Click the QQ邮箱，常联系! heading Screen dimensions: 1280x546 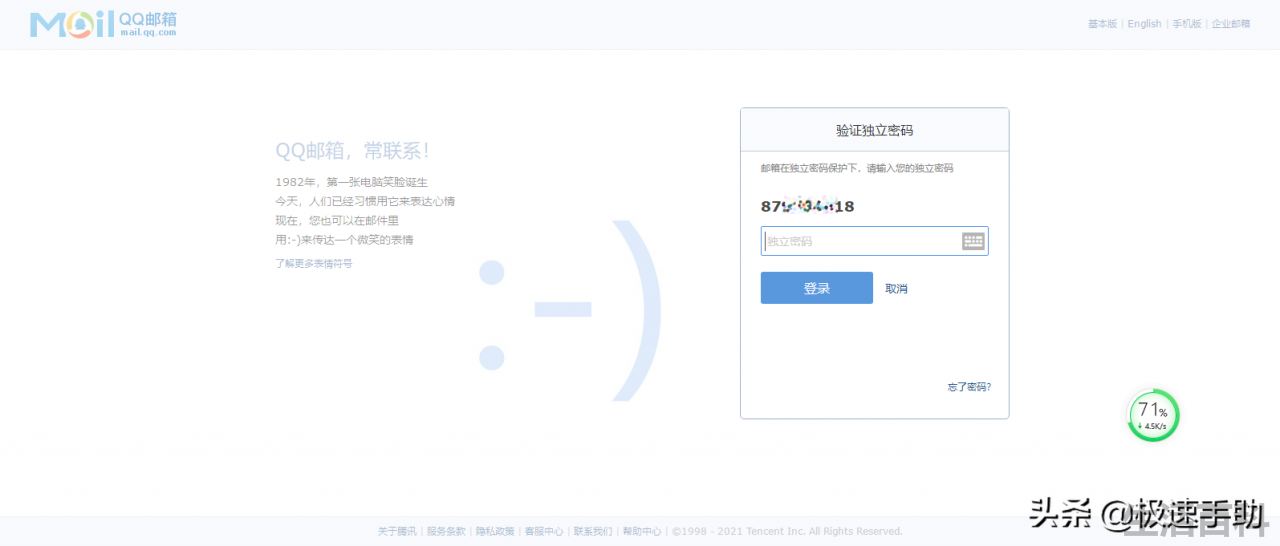(x=352, y=151)
